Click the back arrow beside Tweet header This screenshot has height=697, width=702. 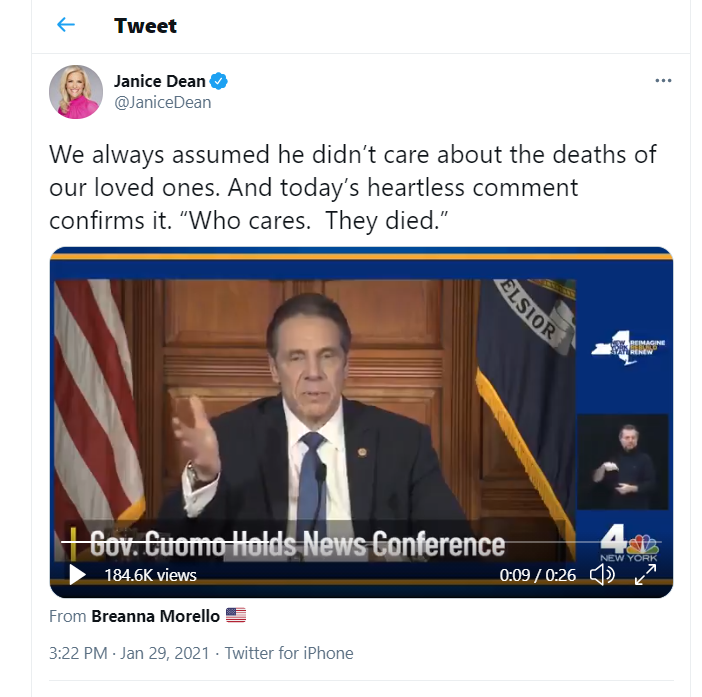point(66,25)
